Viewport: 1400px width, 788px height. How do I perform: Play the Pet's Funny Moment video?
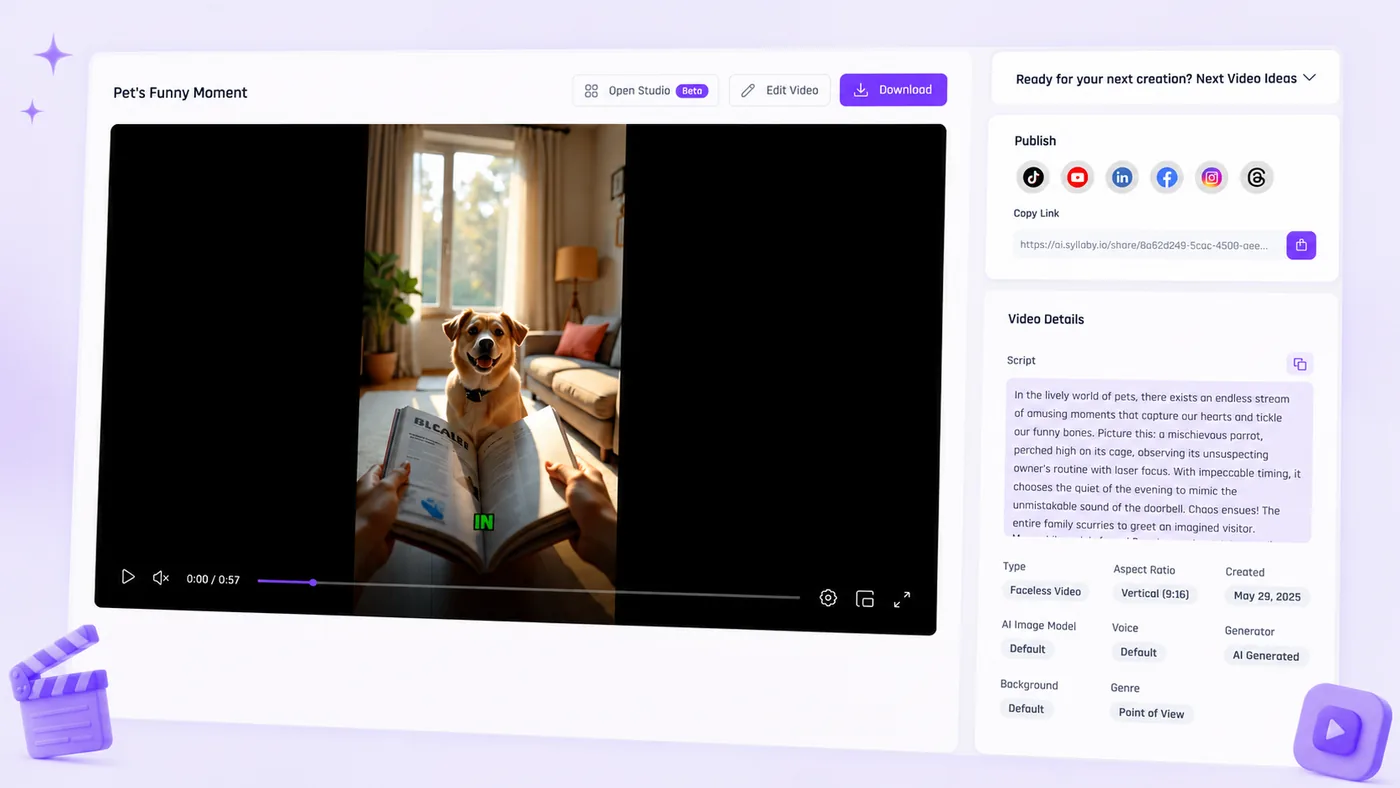coord(128,577)
